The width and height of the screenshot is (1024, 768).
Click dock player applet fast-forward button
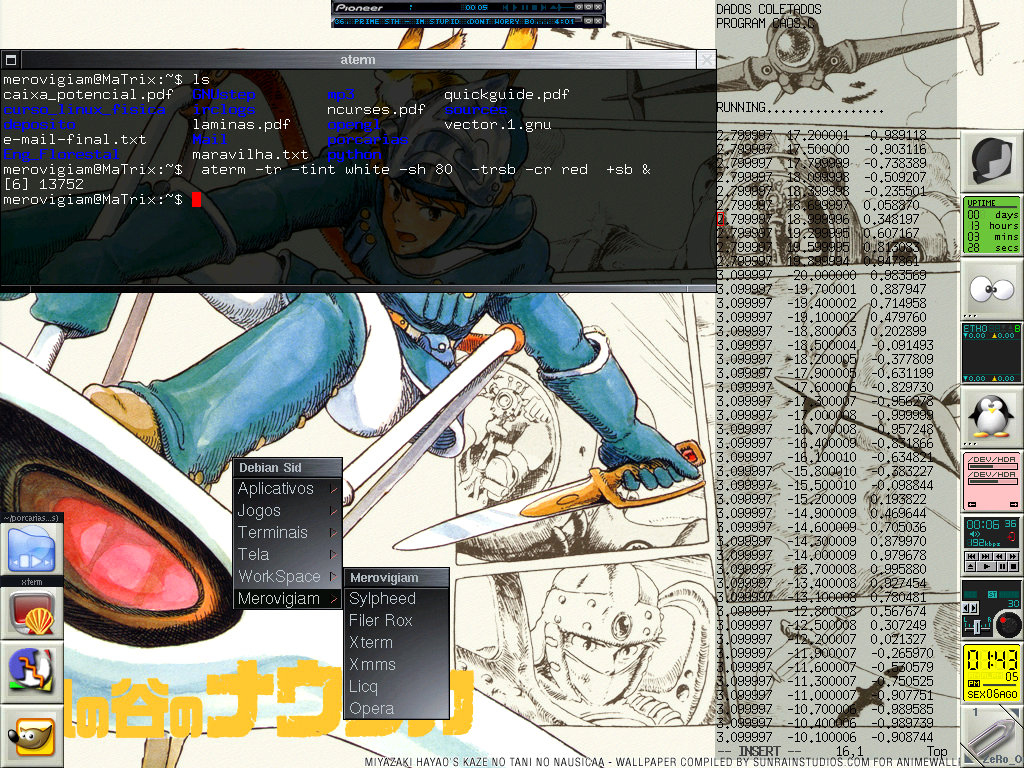(1012, 556)
